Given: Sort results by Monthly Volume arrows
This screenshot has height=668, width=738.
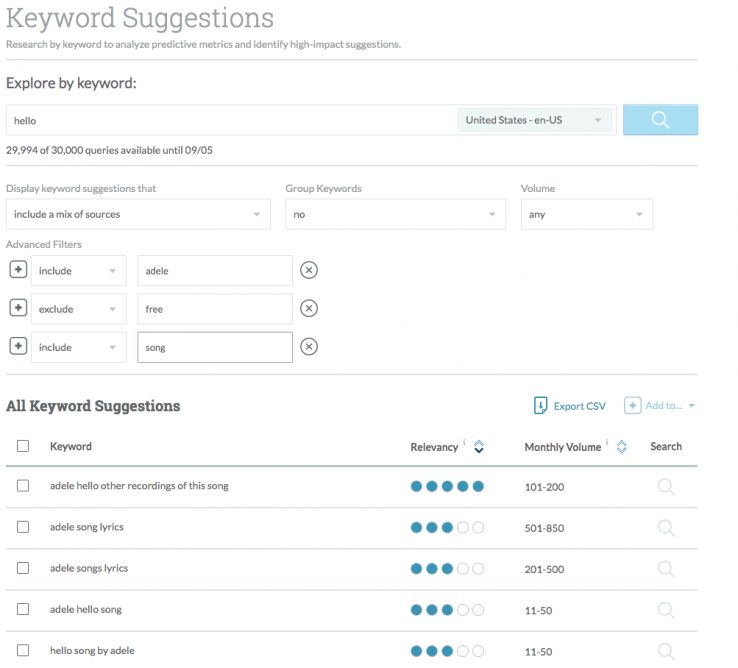Looking at the screenshot, I should pyautogui.click(x=622, y=447).
